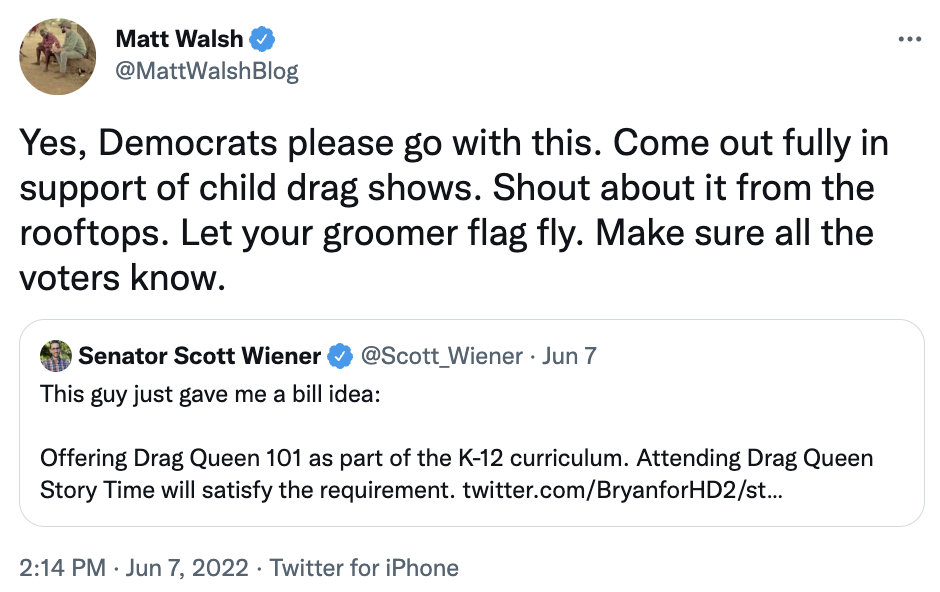Click Scott Wiener's verified checkmark
Image resolution: width=940 pixels, height=592 pixels.
point(341,356)
